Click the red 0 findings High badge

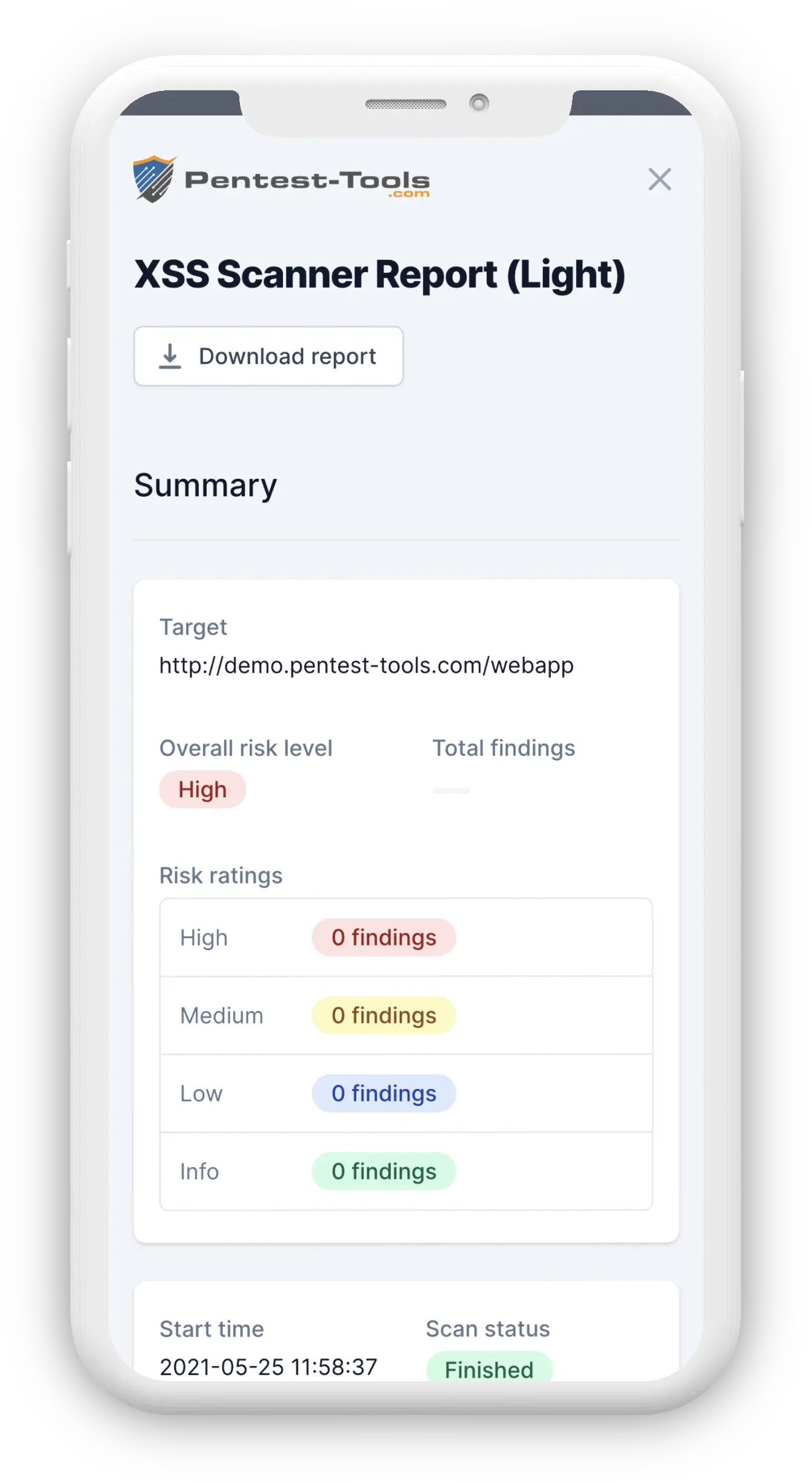[x=384, y=938]
